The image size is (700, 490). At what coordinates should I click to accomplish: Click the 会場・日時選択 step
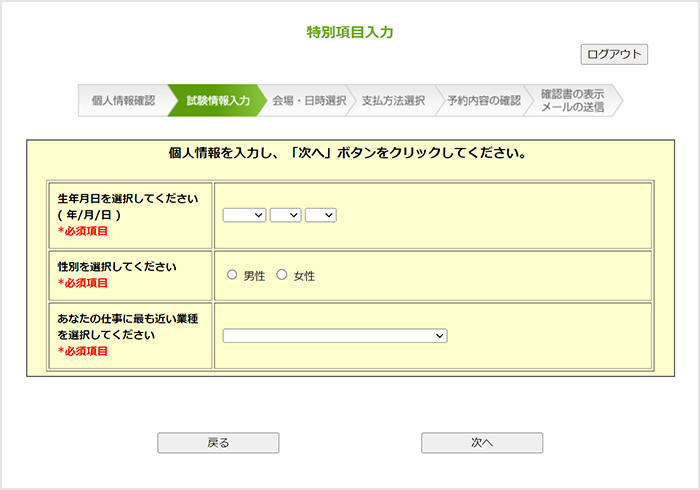309,100
